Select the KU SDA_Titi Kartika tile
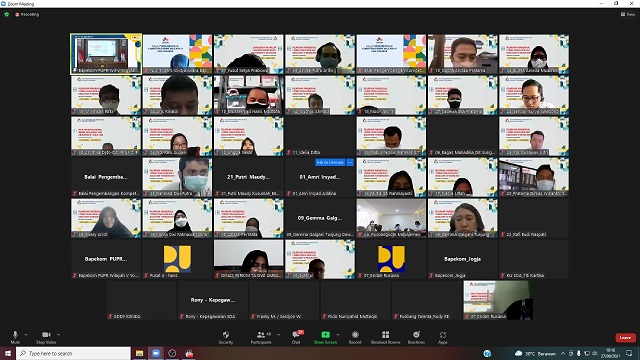Screen dimensions: 640x360 (x=534, y=259)
